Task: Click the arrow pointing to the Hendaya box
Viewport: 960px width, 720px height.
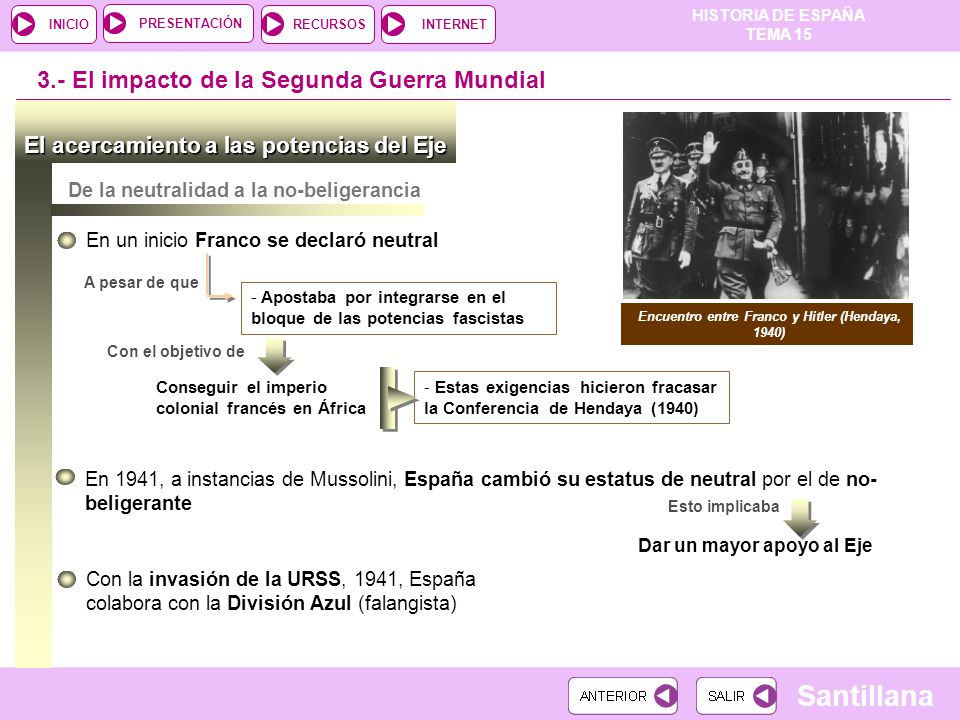Action: 397,400
